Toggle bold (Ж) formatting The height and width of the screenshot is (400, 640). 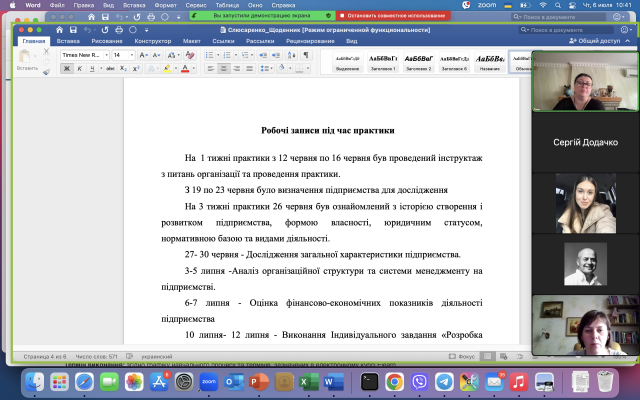point(67,69)
